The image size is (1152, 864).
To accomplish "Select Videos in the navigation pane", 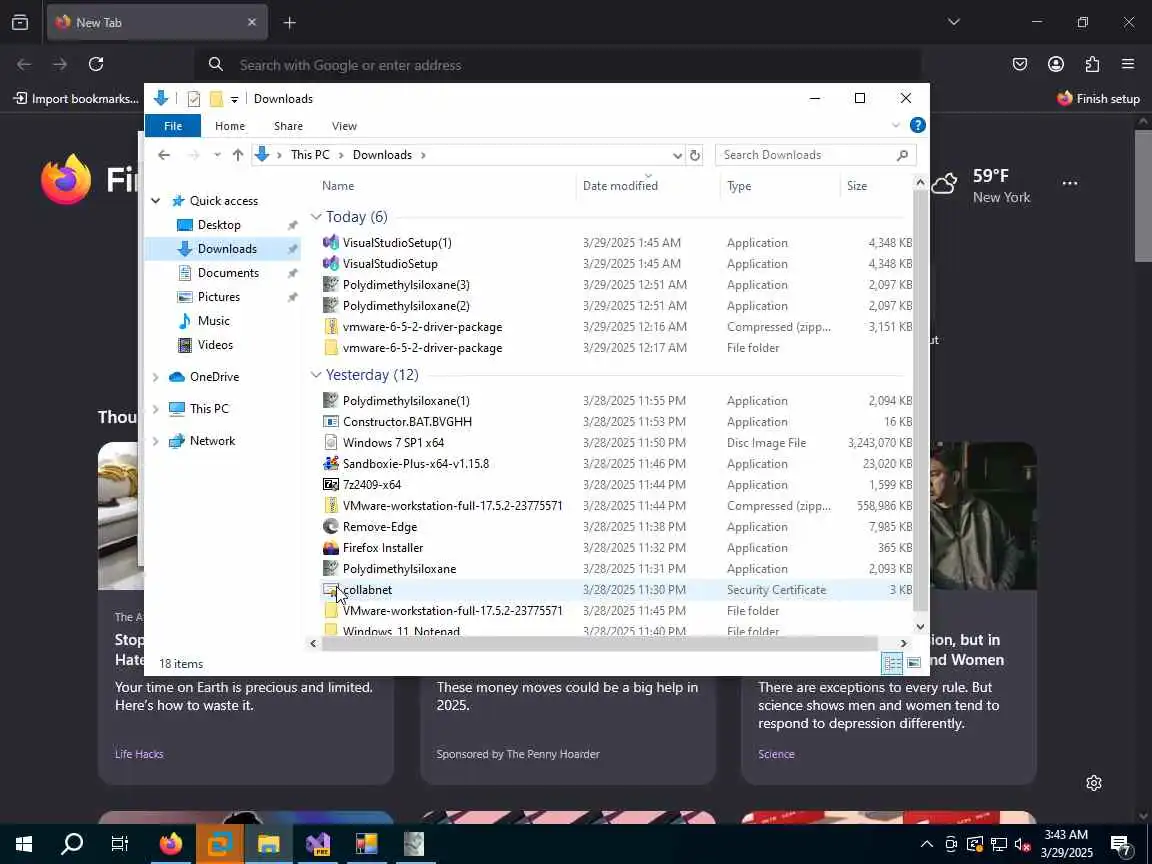I will click(215, 345).
